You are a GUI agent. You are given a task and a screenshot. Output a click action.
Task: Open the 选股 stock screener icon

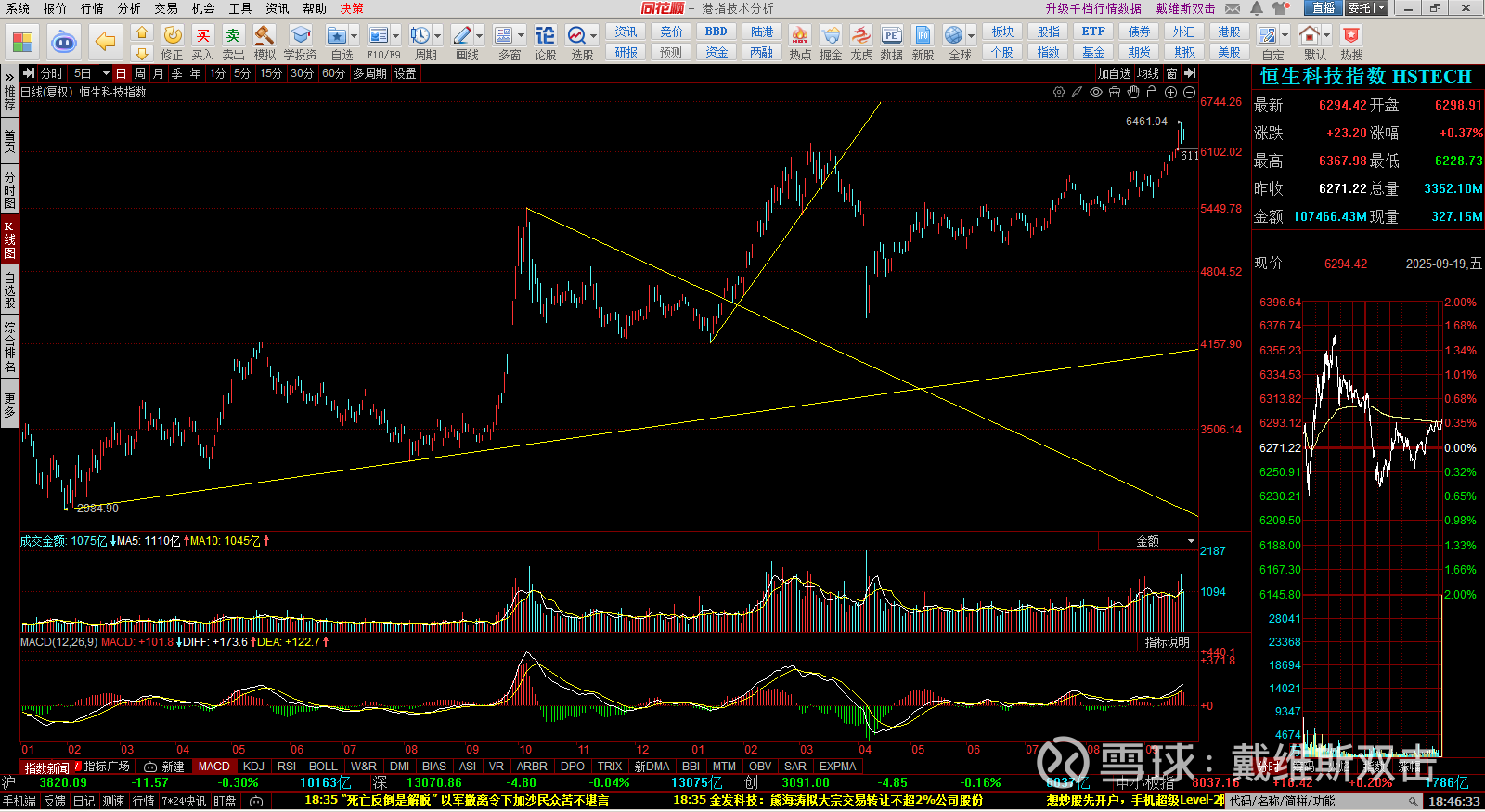coord(576,36)
